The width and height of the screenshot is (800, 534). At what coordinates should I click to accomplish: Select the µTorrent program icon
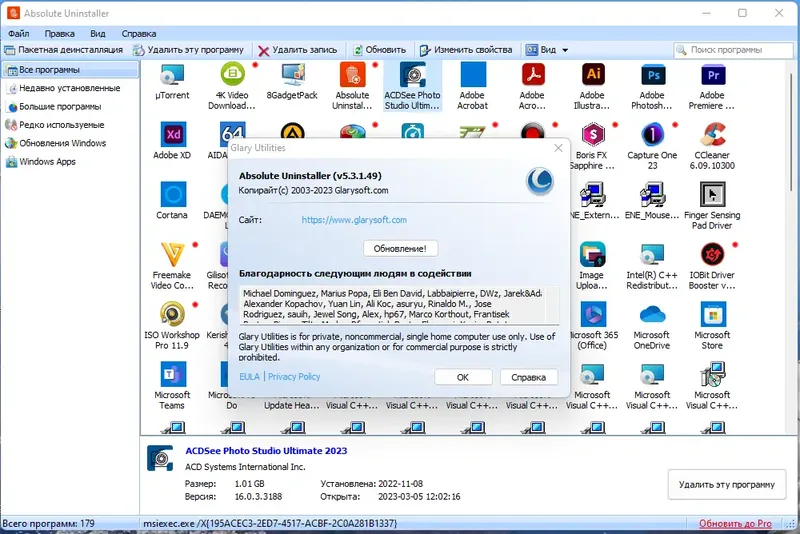172,75
